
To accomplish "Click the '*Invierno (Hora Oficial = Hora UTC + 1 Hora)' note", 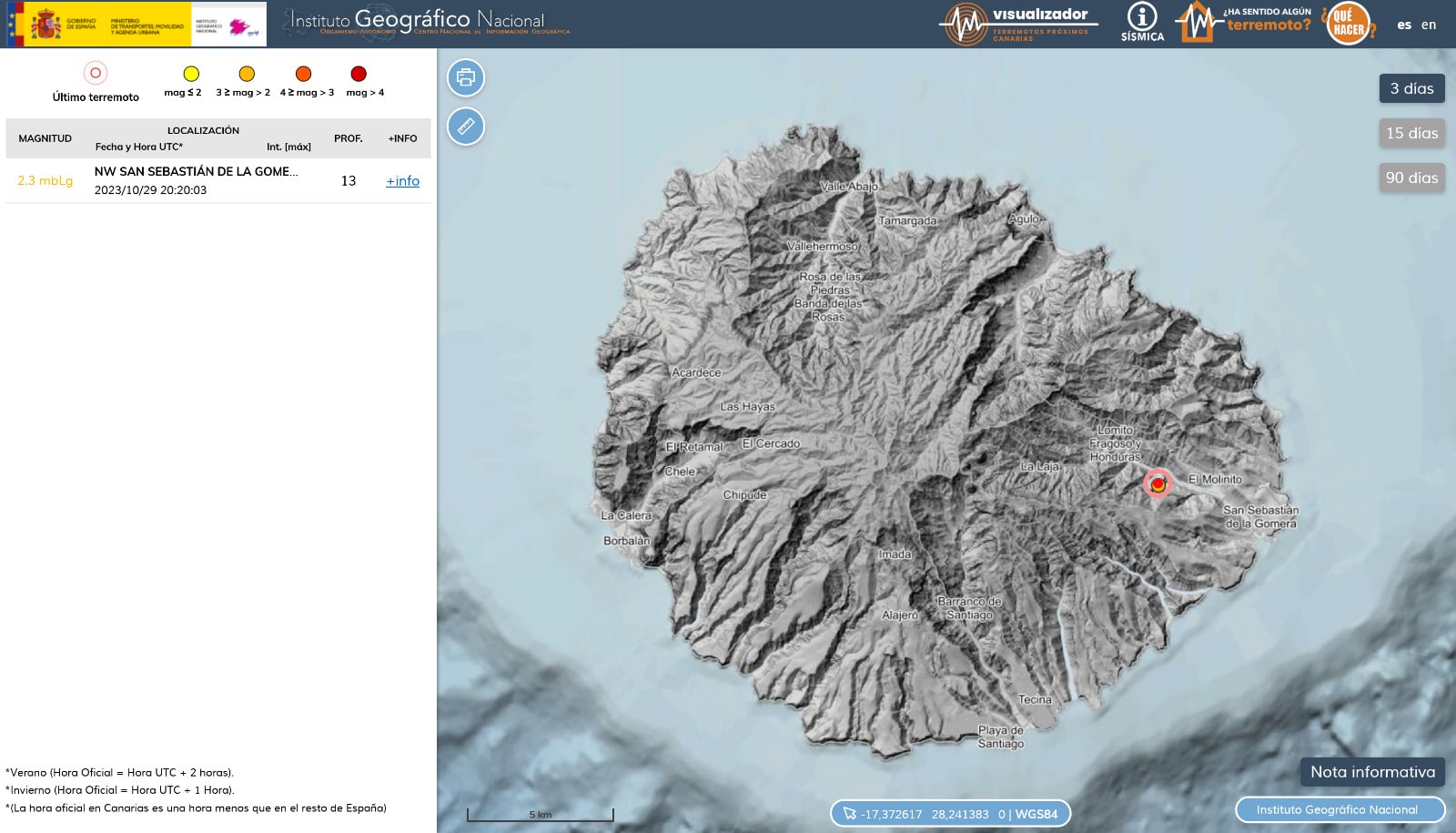I will (x=120, y=790).
